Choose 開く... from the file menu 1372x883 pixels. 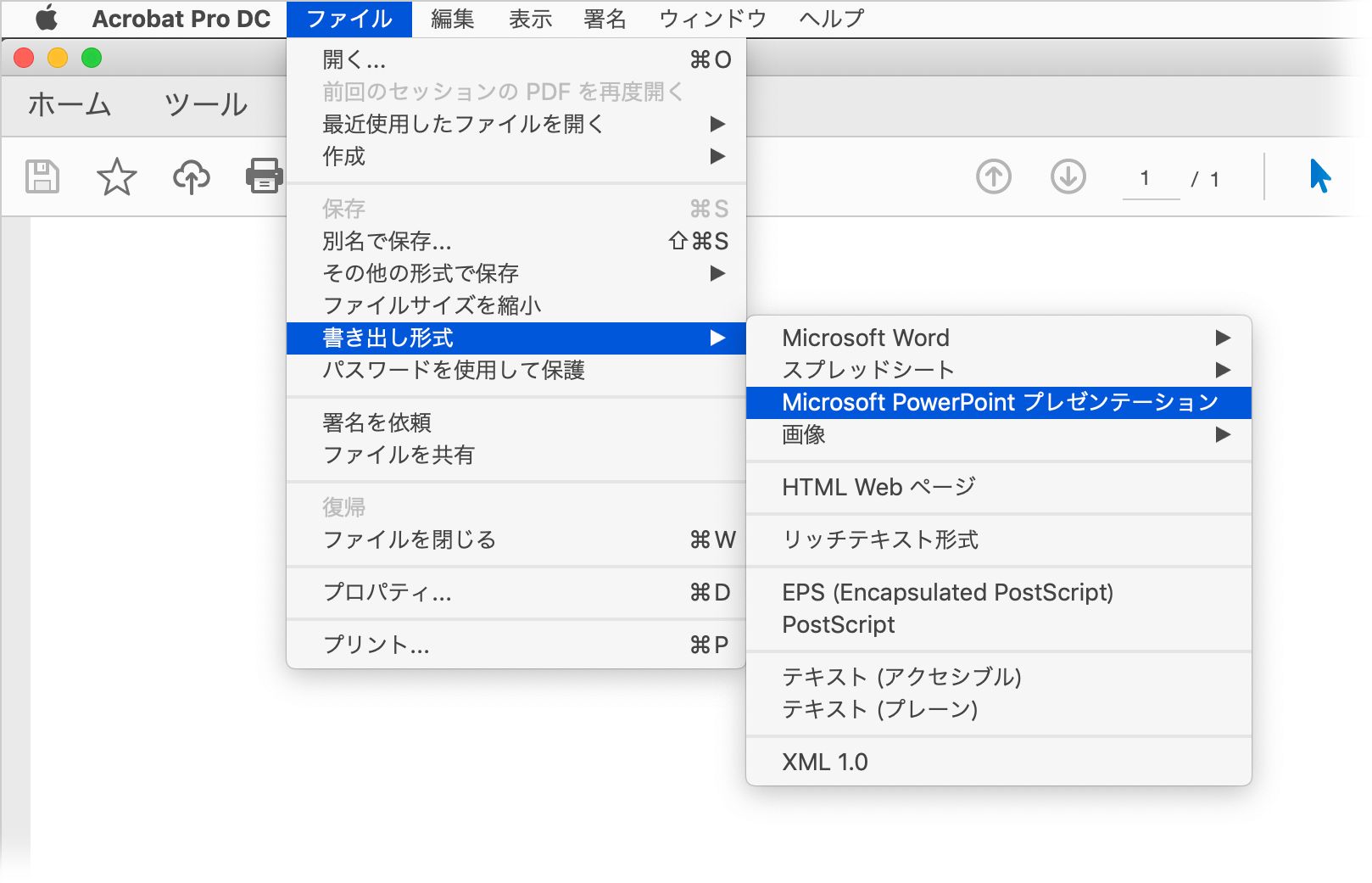coord(516,59)
